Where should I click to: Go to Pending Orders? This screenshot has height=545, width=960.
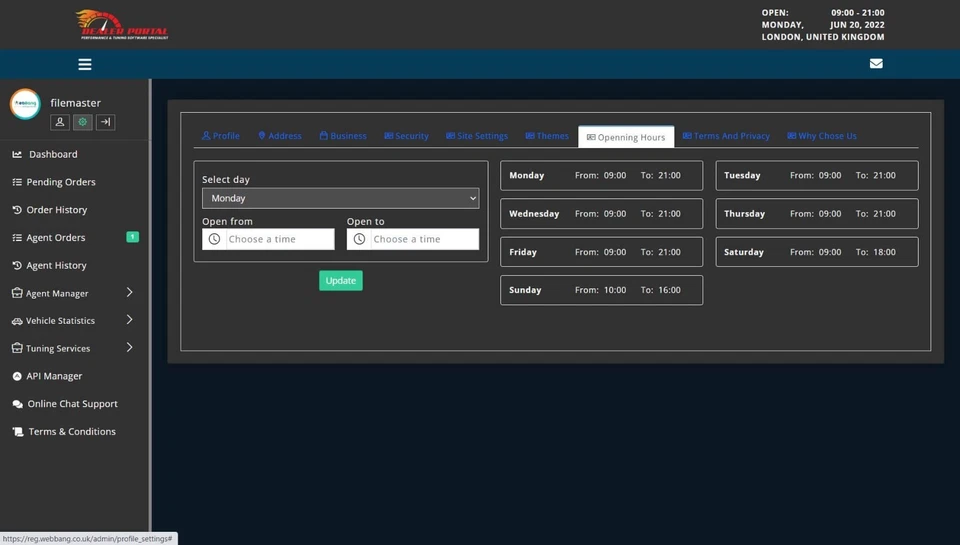coord(61,182)
